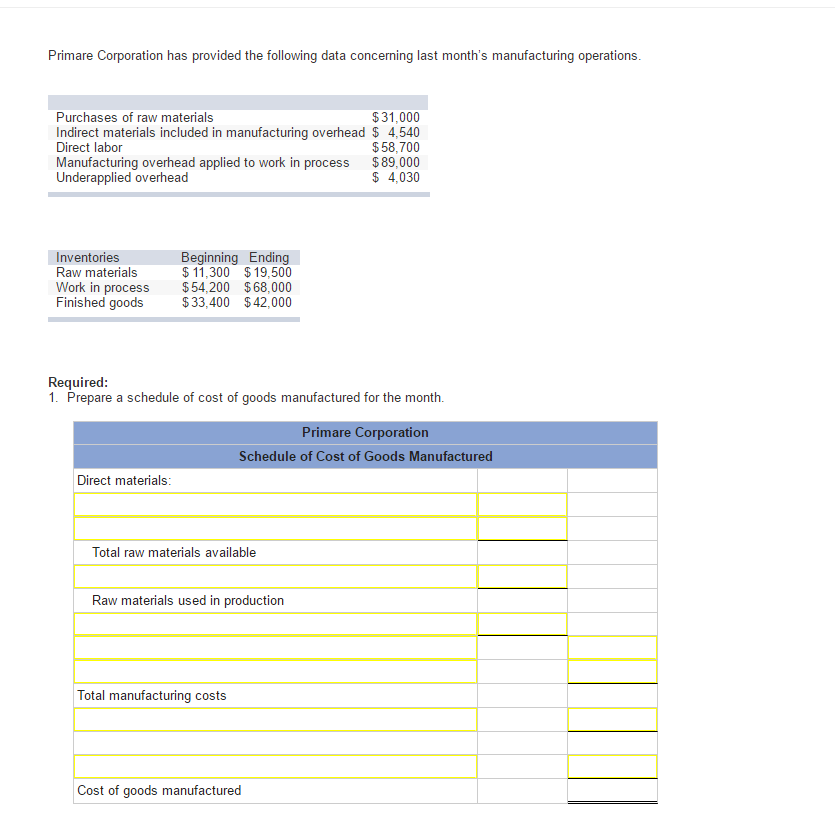
Task: Select the Finished goods row in Inventories table
Action: (99, 302)
